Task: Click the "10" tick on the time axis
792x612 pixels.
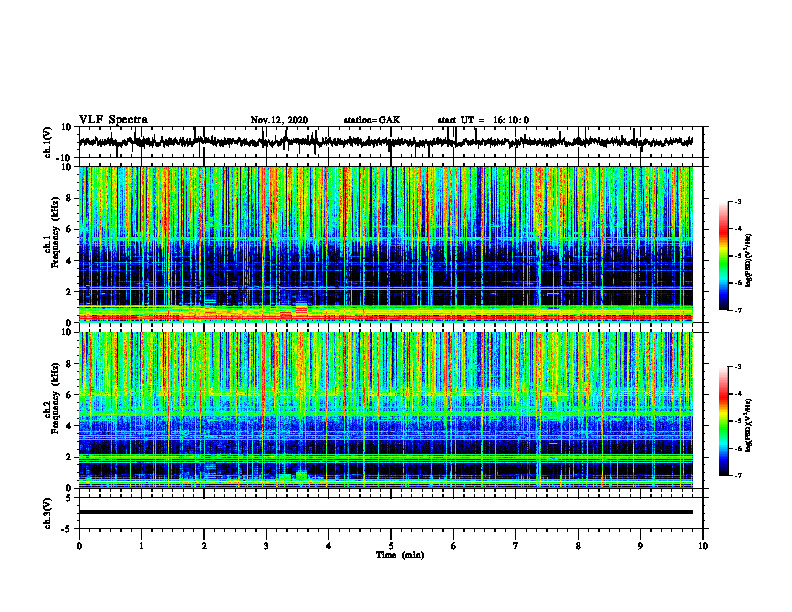Action: pyautogui.click(x=703, y=546)
